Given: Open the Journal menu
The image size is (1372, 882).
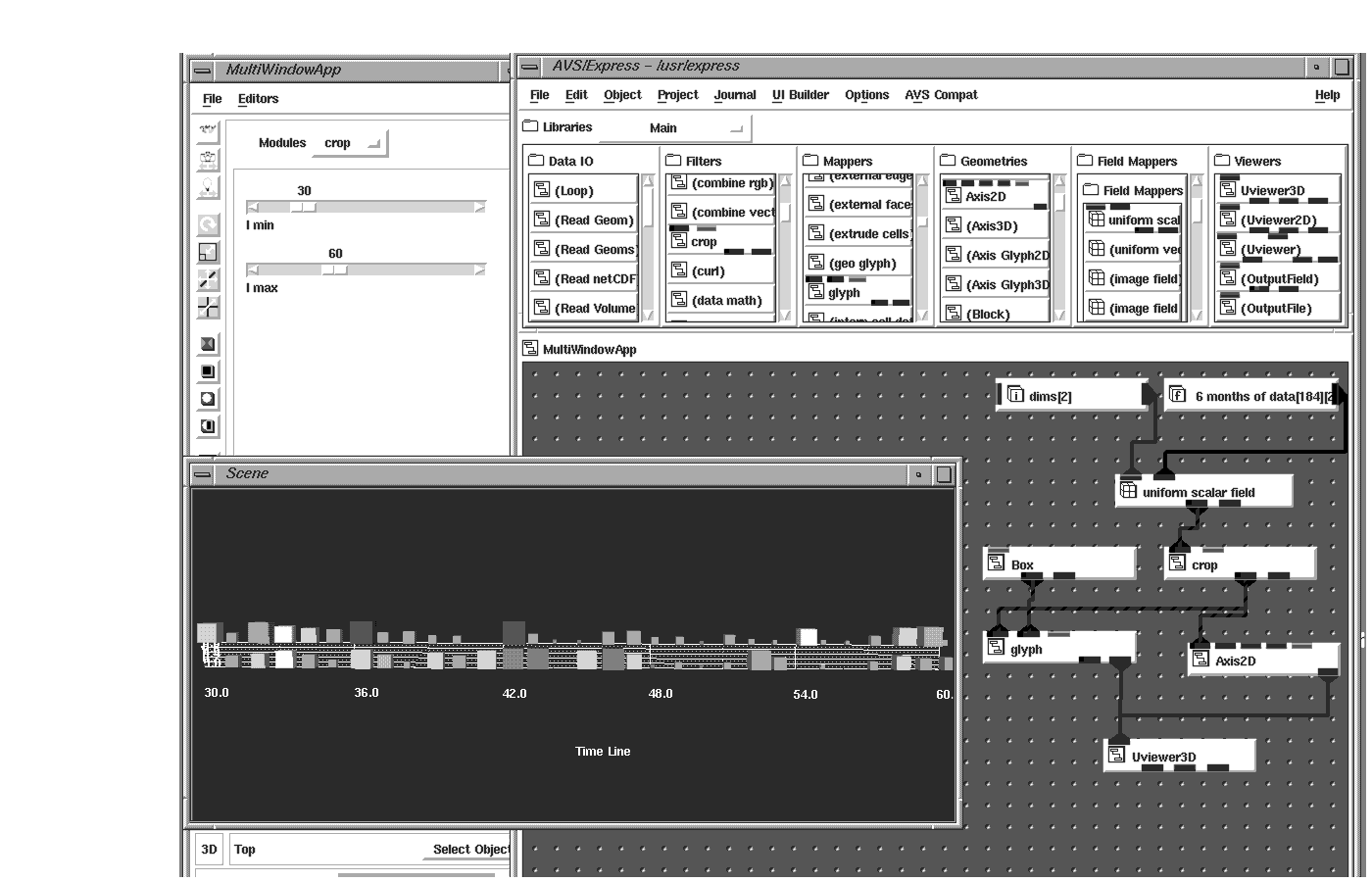Looking at the screenshot, I should [734, 95].
